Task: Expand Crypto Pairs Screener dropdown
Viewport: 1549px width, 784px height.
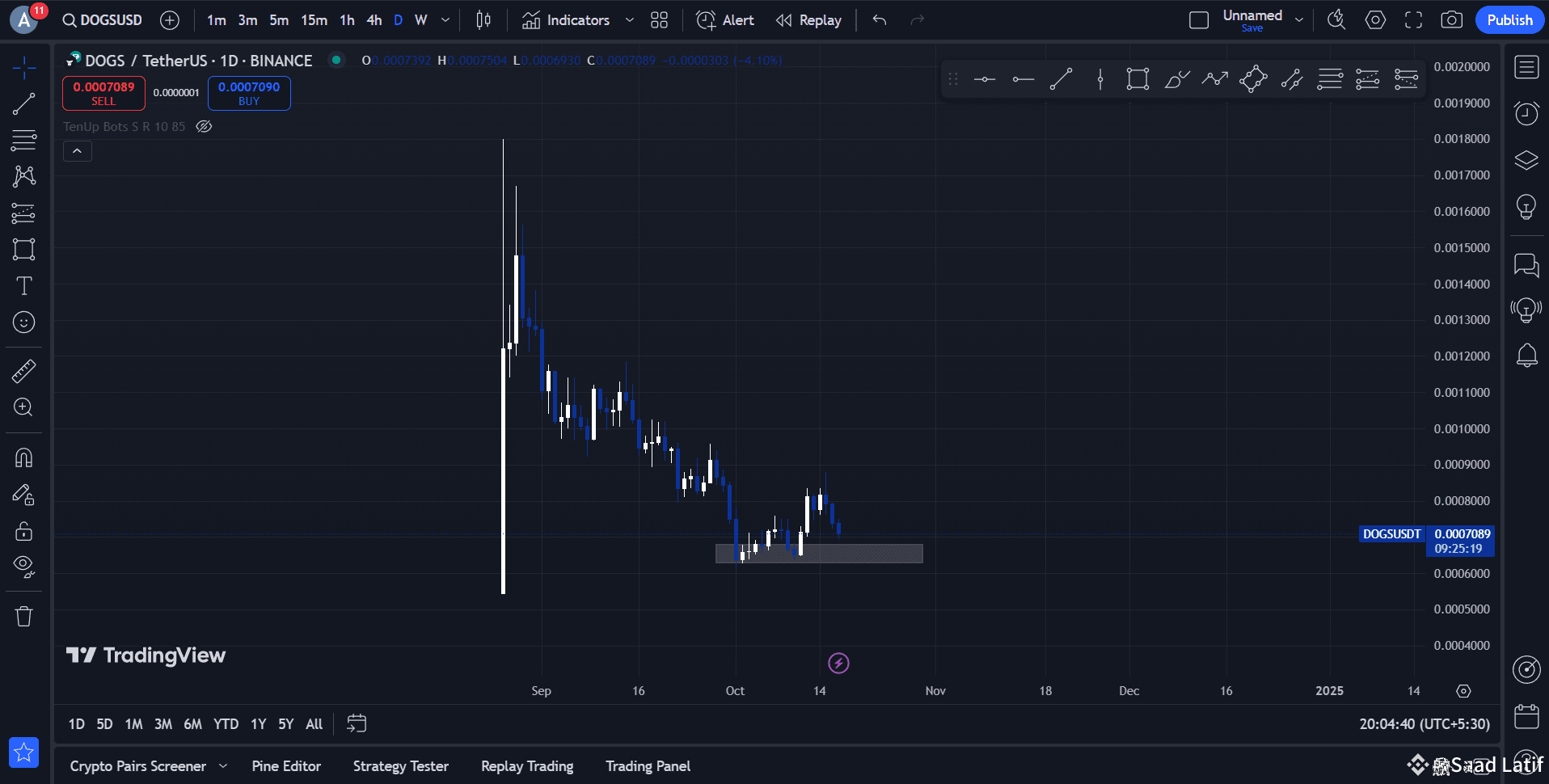Action: [223, 766]
